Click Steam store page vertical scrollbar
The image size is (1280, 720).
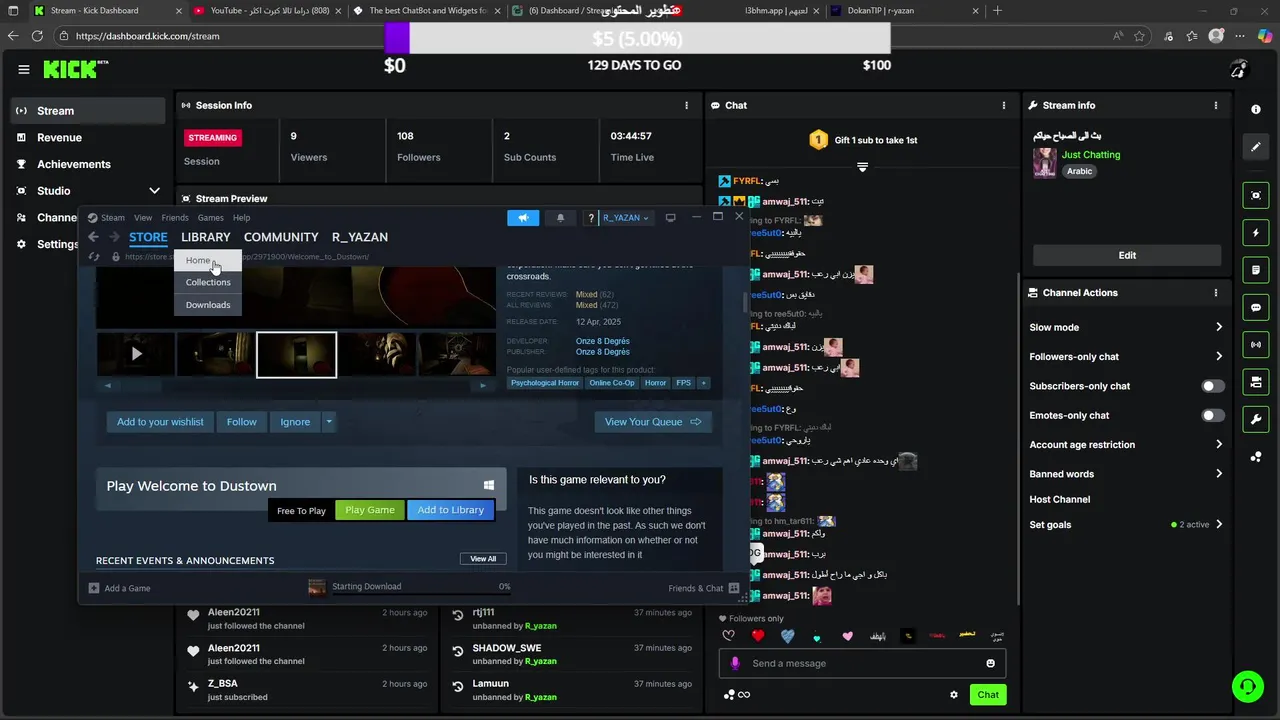744,303
